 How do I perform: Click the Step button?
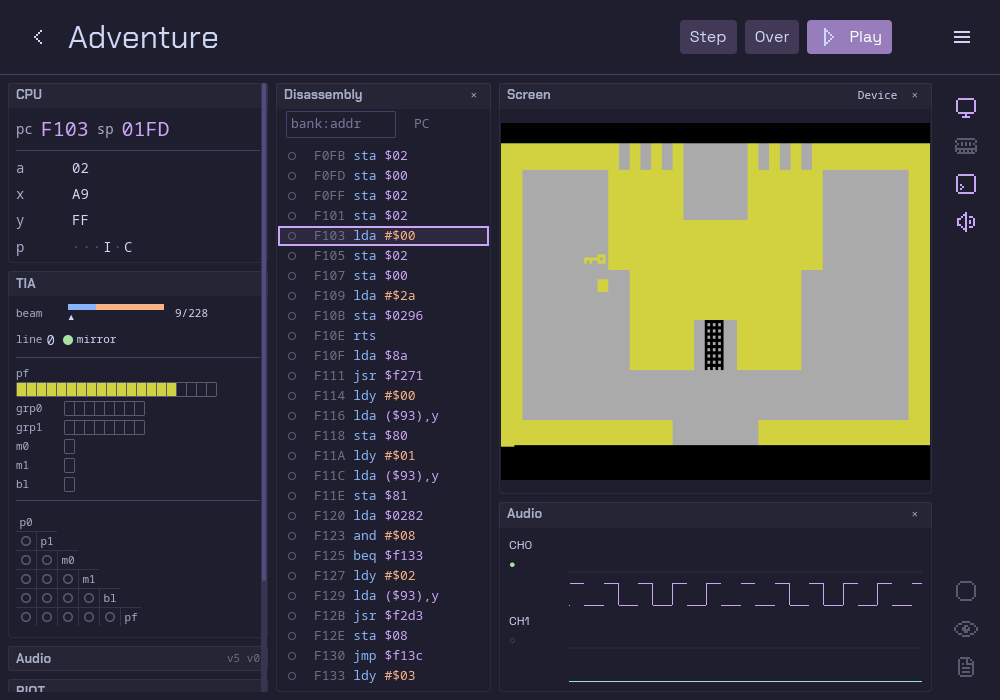(x=708, y=37)
